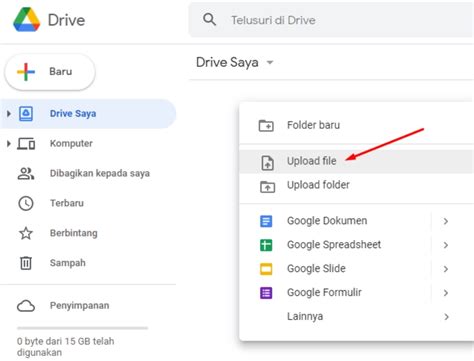The width and height of the screenshot is (474, 361).
Task: Select Drive Saya in the sidebar
Action: coord(88,114)
